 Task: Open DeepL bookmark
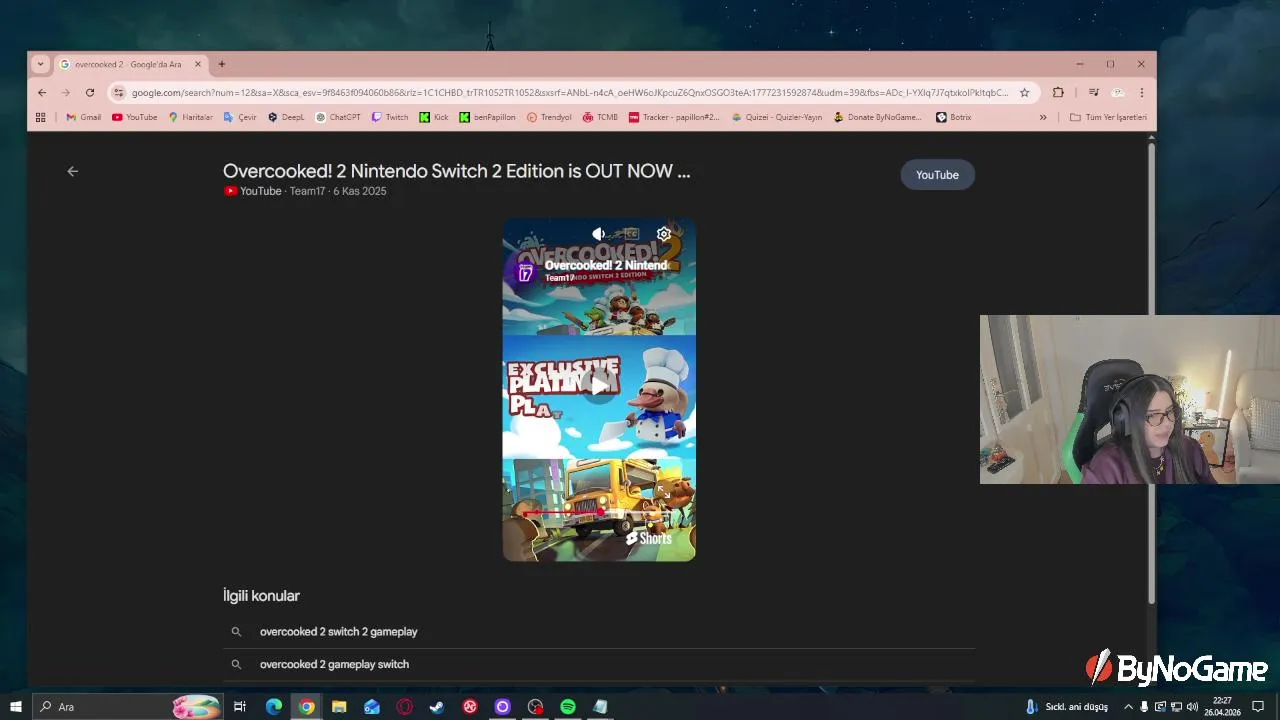286,117
